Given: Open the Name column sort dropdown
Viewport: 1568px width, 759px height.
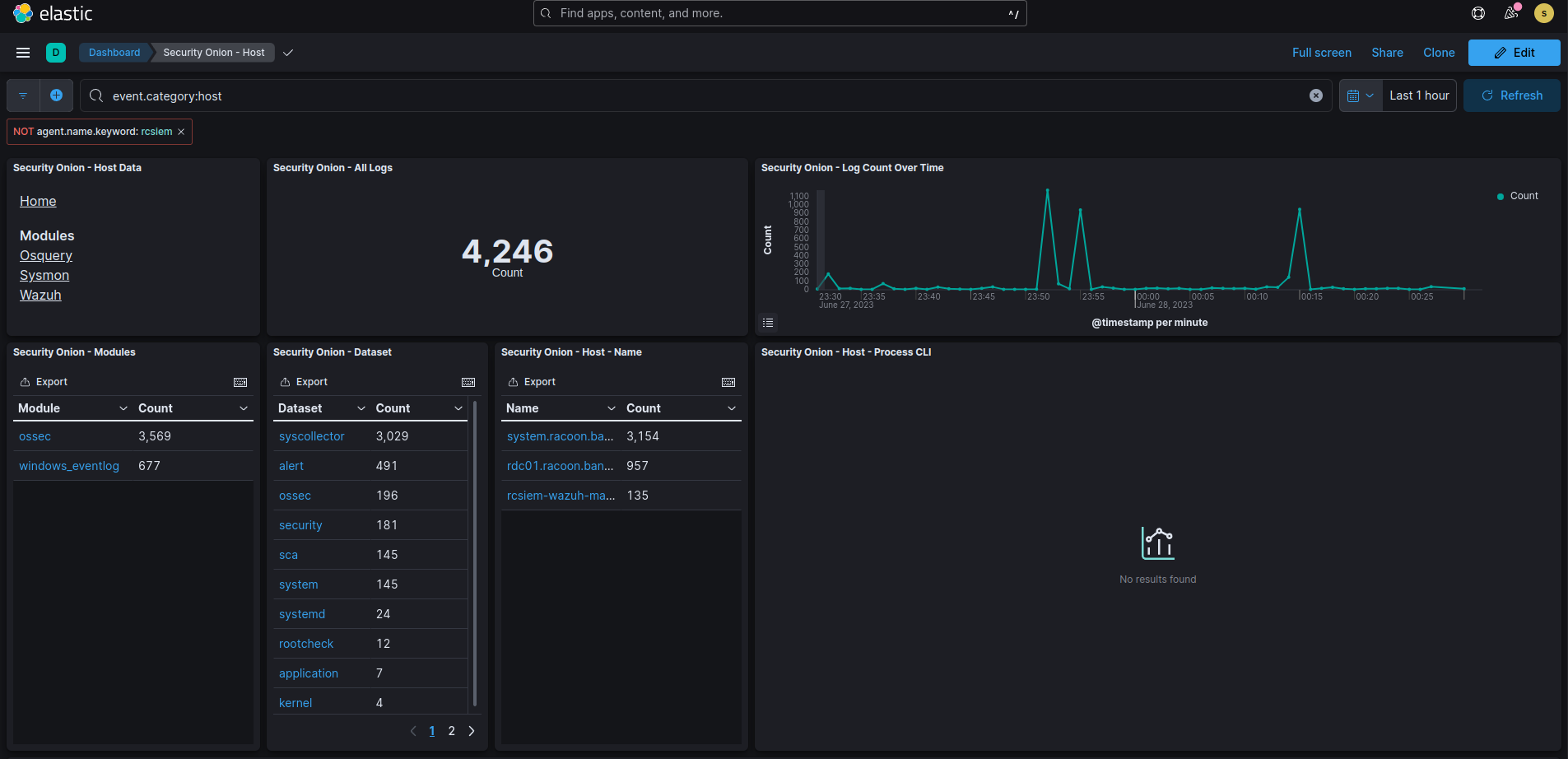Looking at the screenshot, I should point(612,407).
